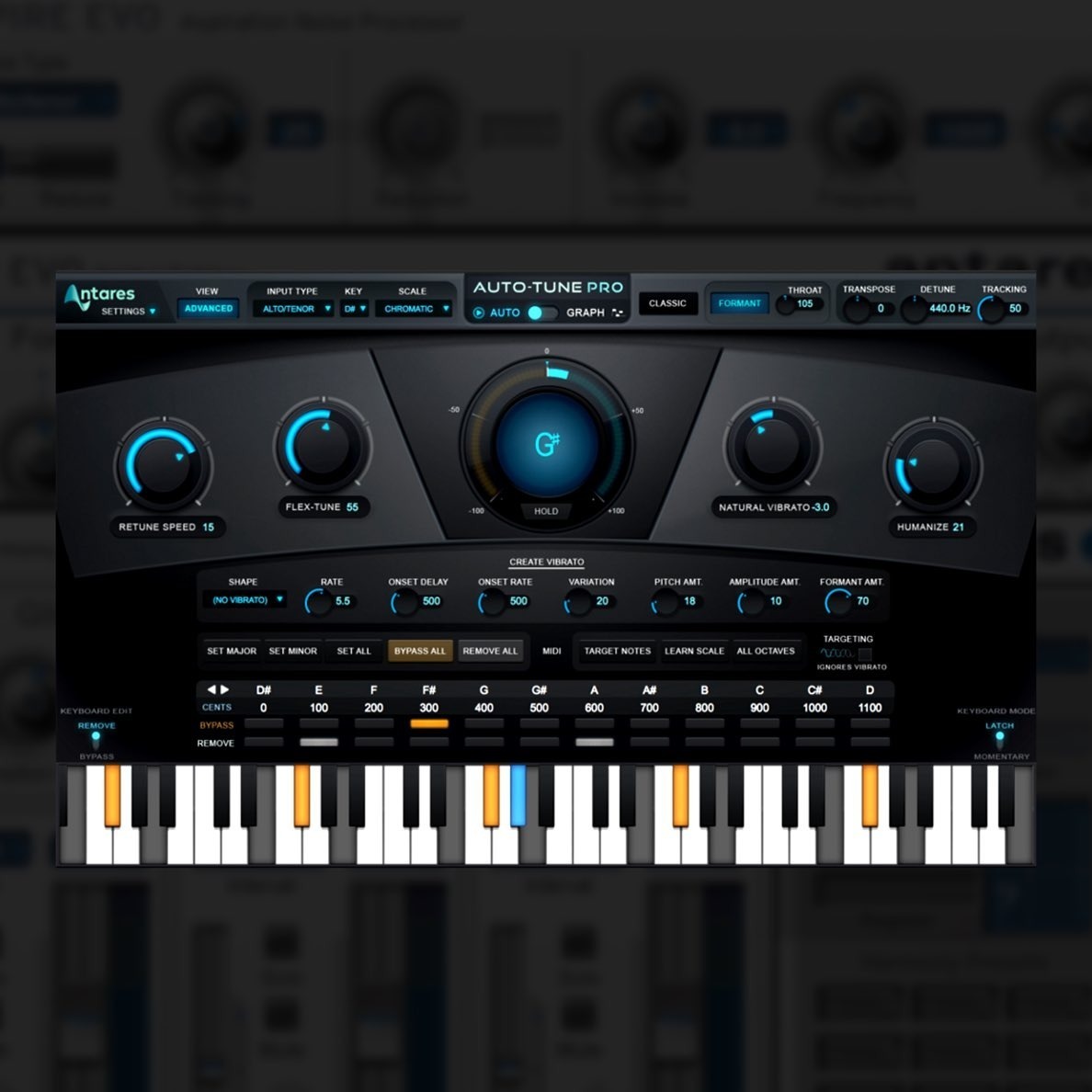Click the Transpose knob
1092x1092 pixels.
pos(856,309)
